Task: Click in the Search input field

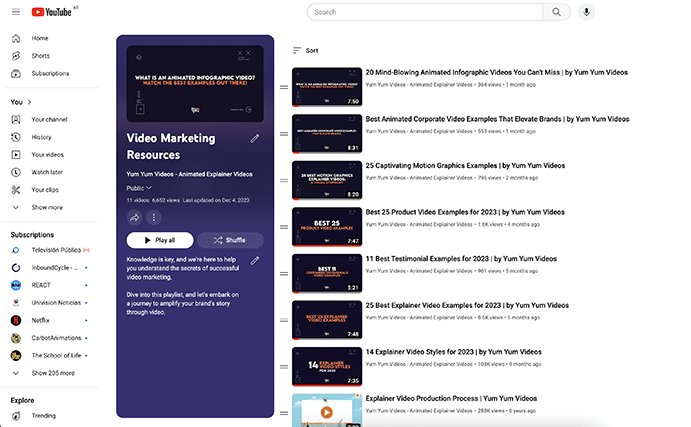Action: point(425,12)
